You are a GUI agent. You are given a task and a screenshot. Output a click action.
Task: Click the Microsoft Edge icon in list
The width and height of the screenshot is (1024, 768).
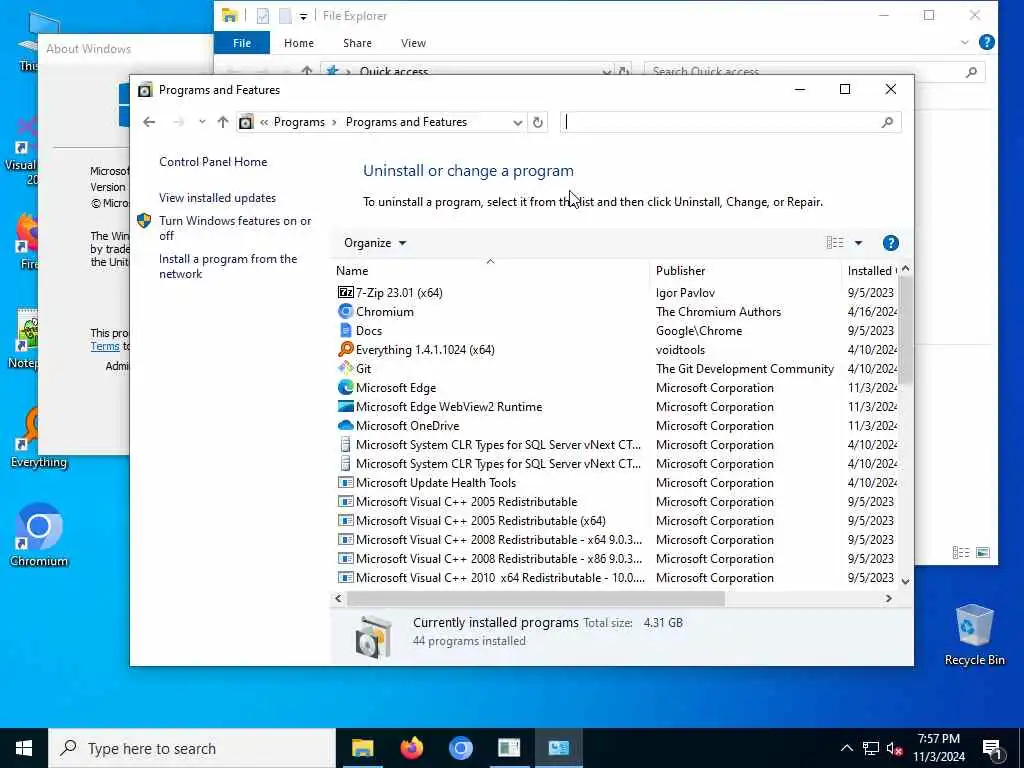pyautogui.click(x=345, y=387)
